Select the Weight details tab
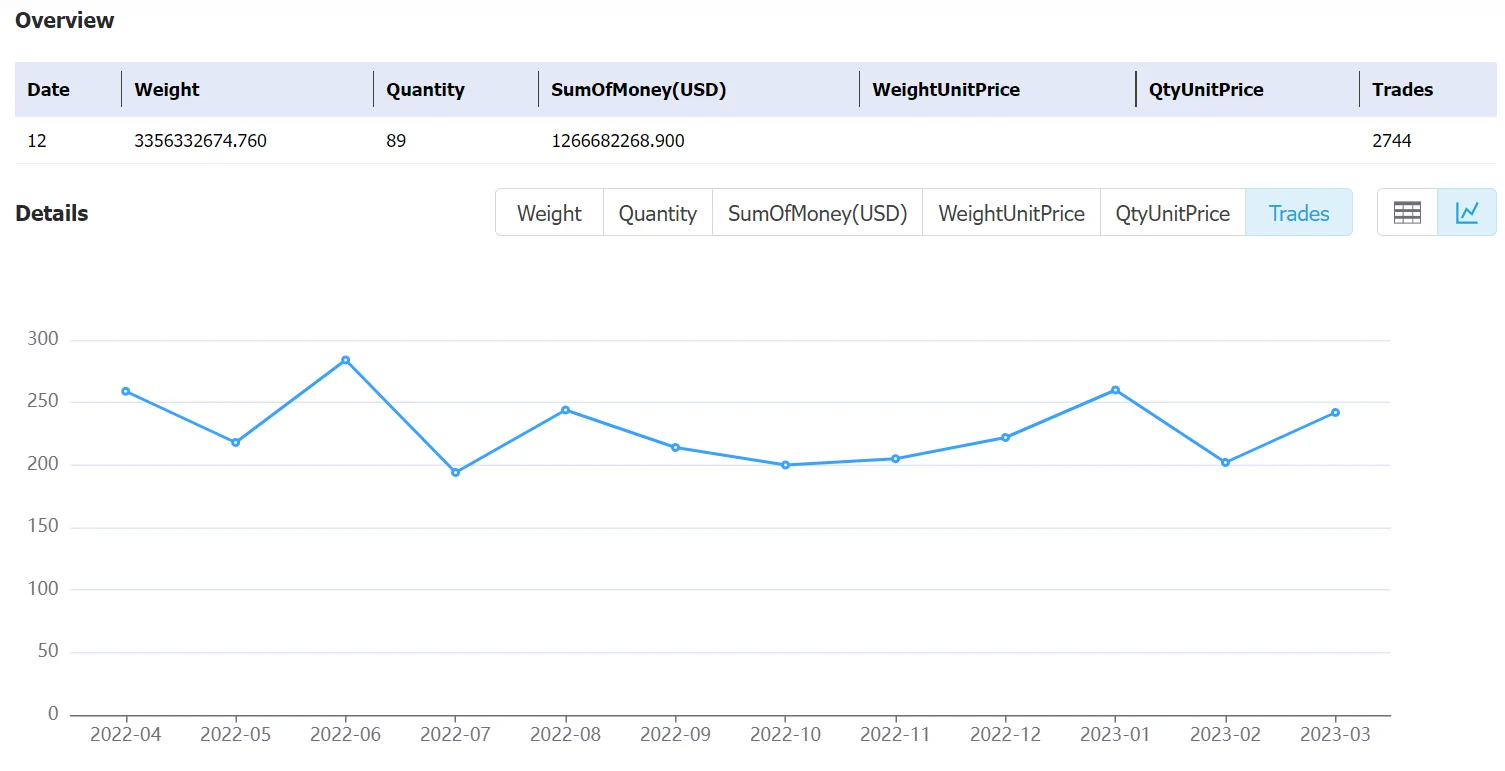Image resolution: width=1505 pixels, height=771 pixels. point(549,213)
